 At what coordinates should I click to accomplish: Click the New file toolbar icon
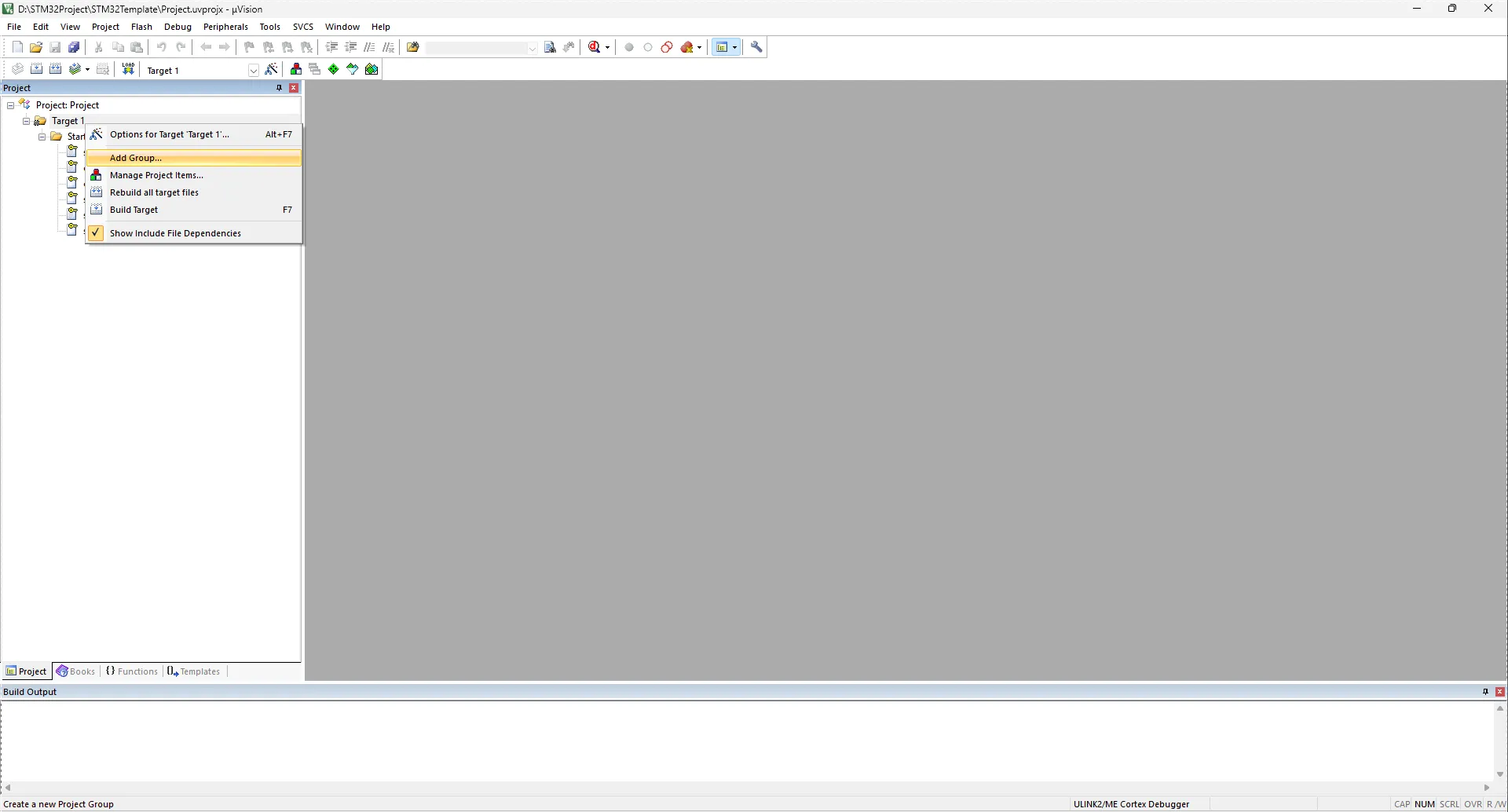[17, 47]
